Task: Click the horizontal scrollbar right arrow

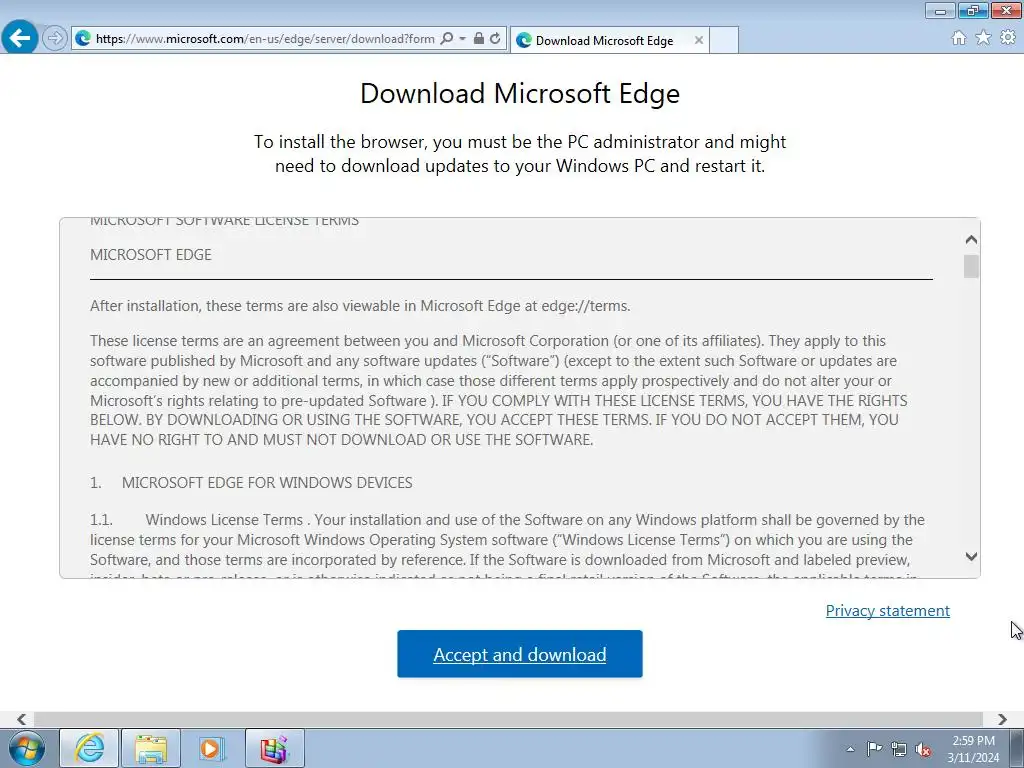Action: click(1002, 719)
